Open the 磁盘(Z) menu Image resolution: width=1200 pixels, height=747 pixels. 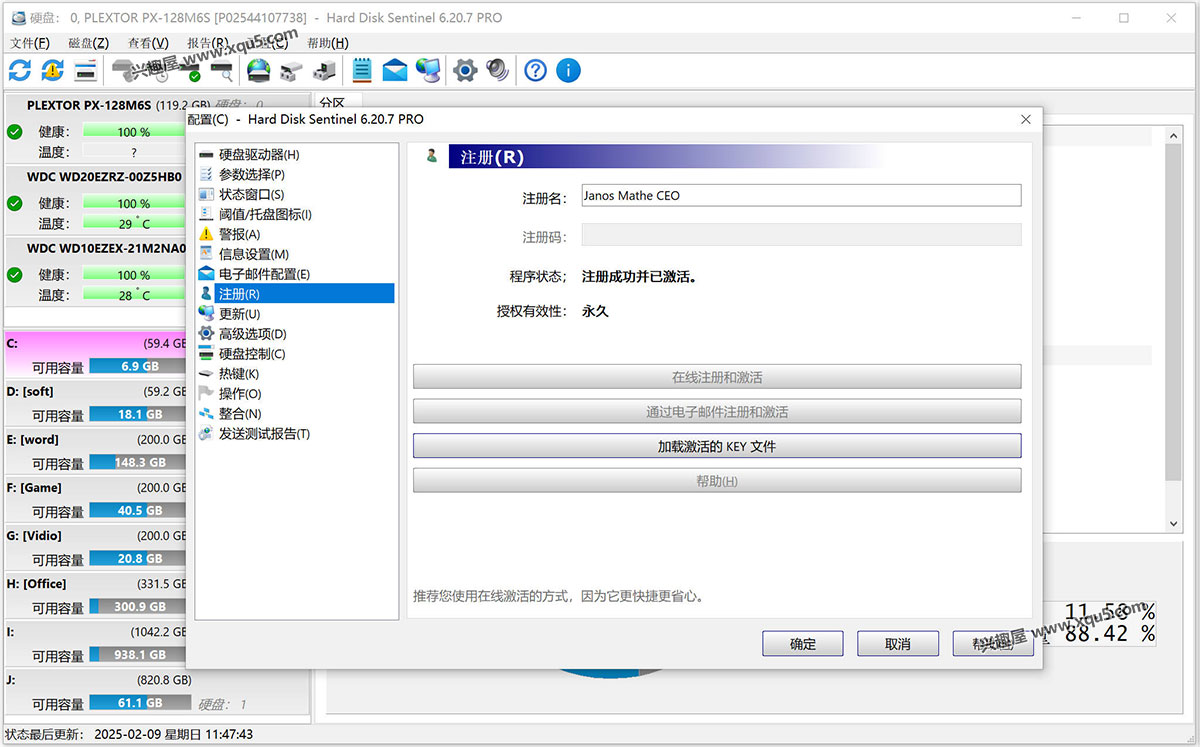click(89, 43)
